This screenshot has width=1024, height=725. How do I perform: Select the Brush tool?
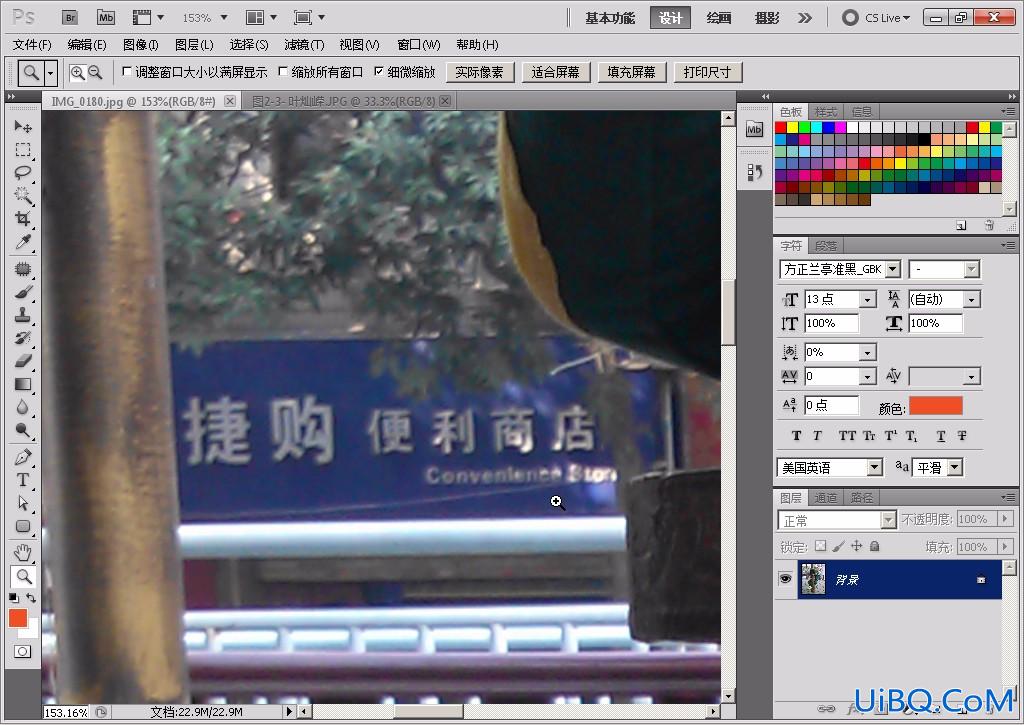point(23,291)
